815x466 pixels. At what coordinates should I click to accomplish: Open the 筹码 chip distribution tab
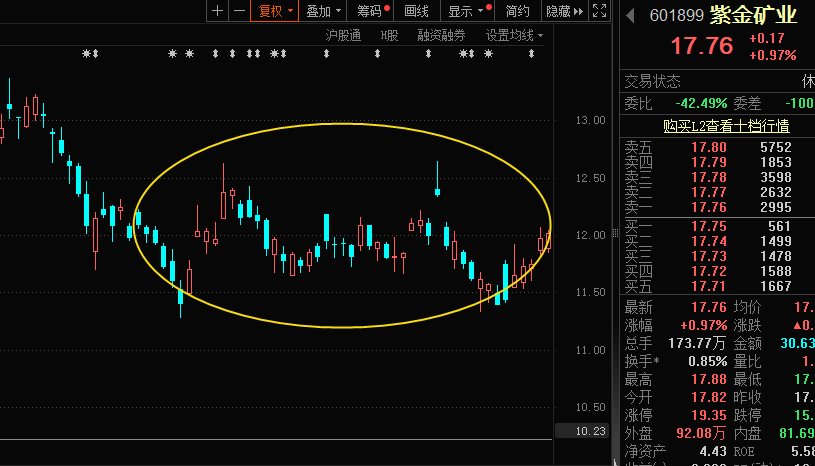click(372, 11)
